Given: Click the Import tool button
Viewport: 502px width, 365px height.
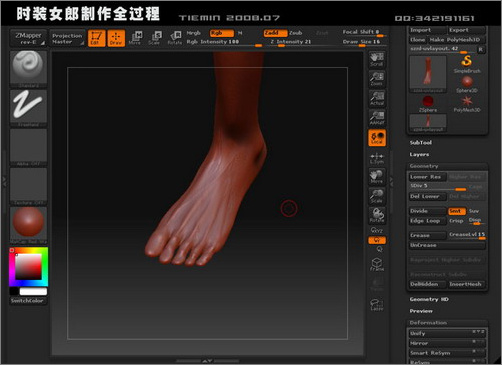Looking at the screenshot, I should (x=427, y=30).
